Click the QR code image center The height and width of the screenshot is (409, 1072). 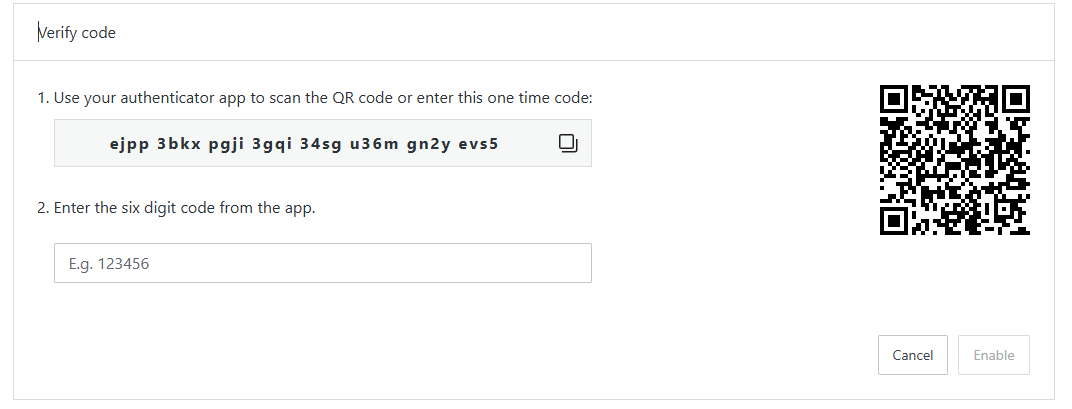point(955,160)
